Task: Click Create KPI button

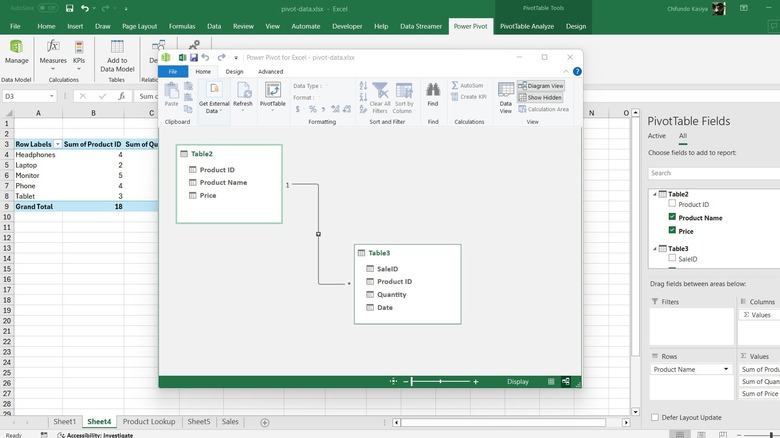Action: tap(469, 97)
